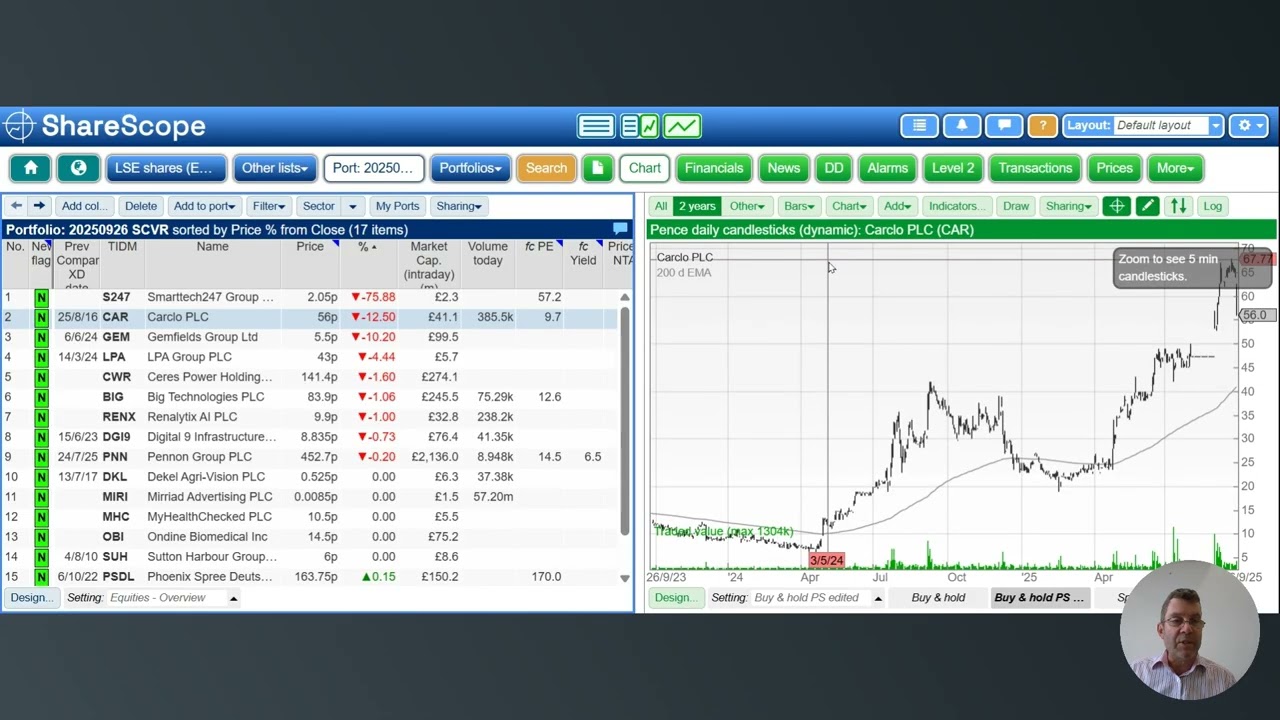Open the Indicators... dialog
The width and height of the screenshot is (1280, 720).
click(x=955, y=206)
